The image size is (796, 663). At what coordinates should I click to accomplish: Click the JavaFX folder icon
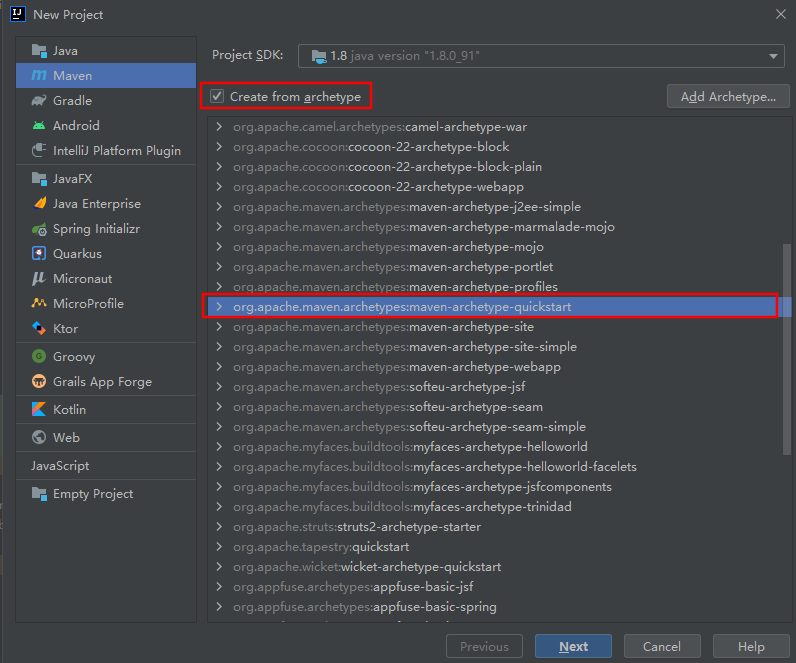[x=39, y=179]
